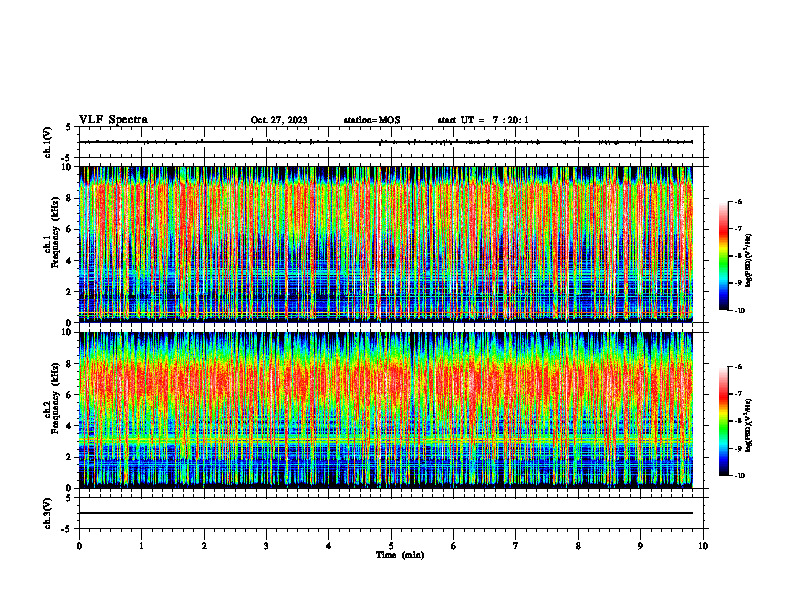Select the date text "Oct. 27, 2023"
Screen dimensions: 792x612
pyautogui.click(x=279, y=120)
